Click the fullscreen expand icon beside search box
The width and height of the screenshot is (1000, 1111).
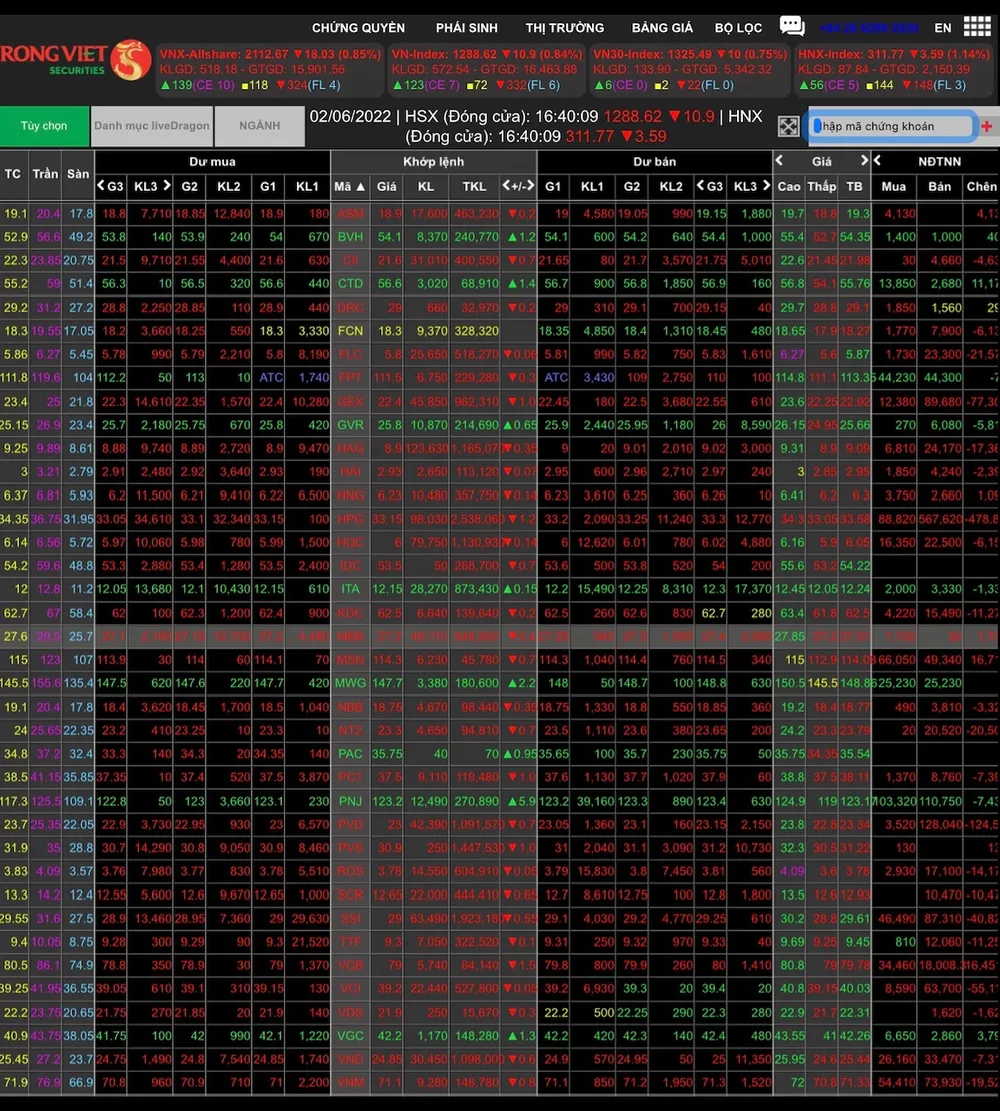click(788, 127)
